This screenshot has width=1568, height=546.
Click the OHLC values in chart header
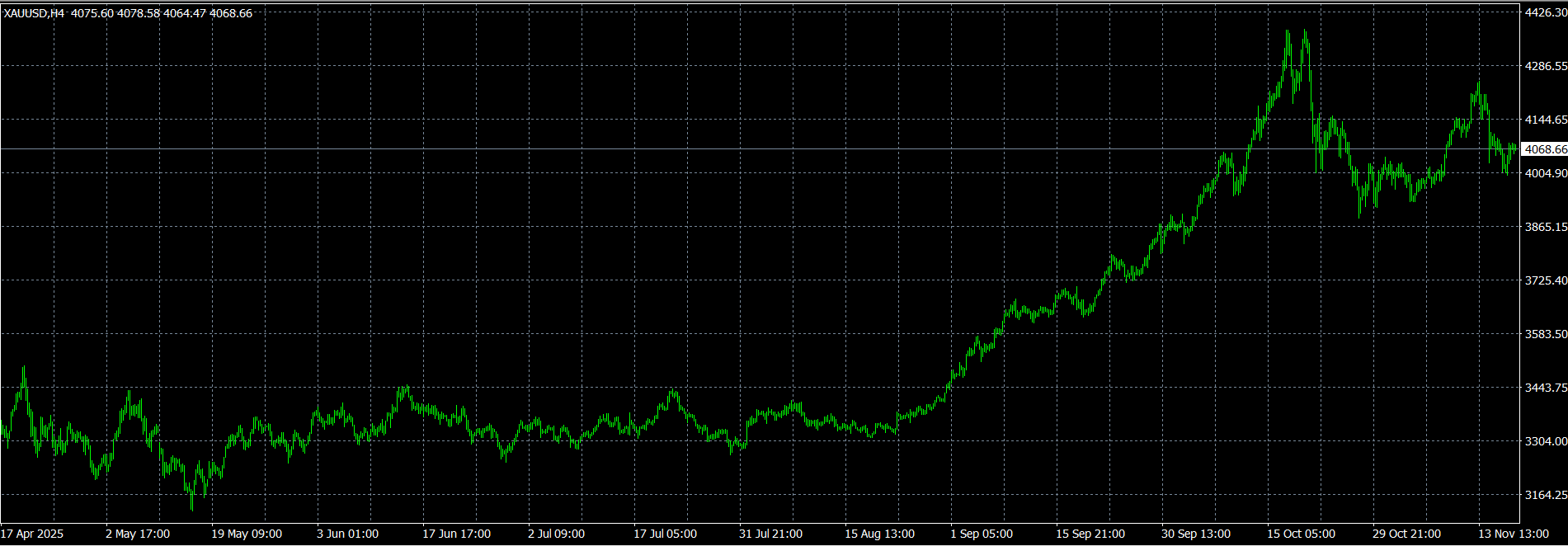[162, 13]
